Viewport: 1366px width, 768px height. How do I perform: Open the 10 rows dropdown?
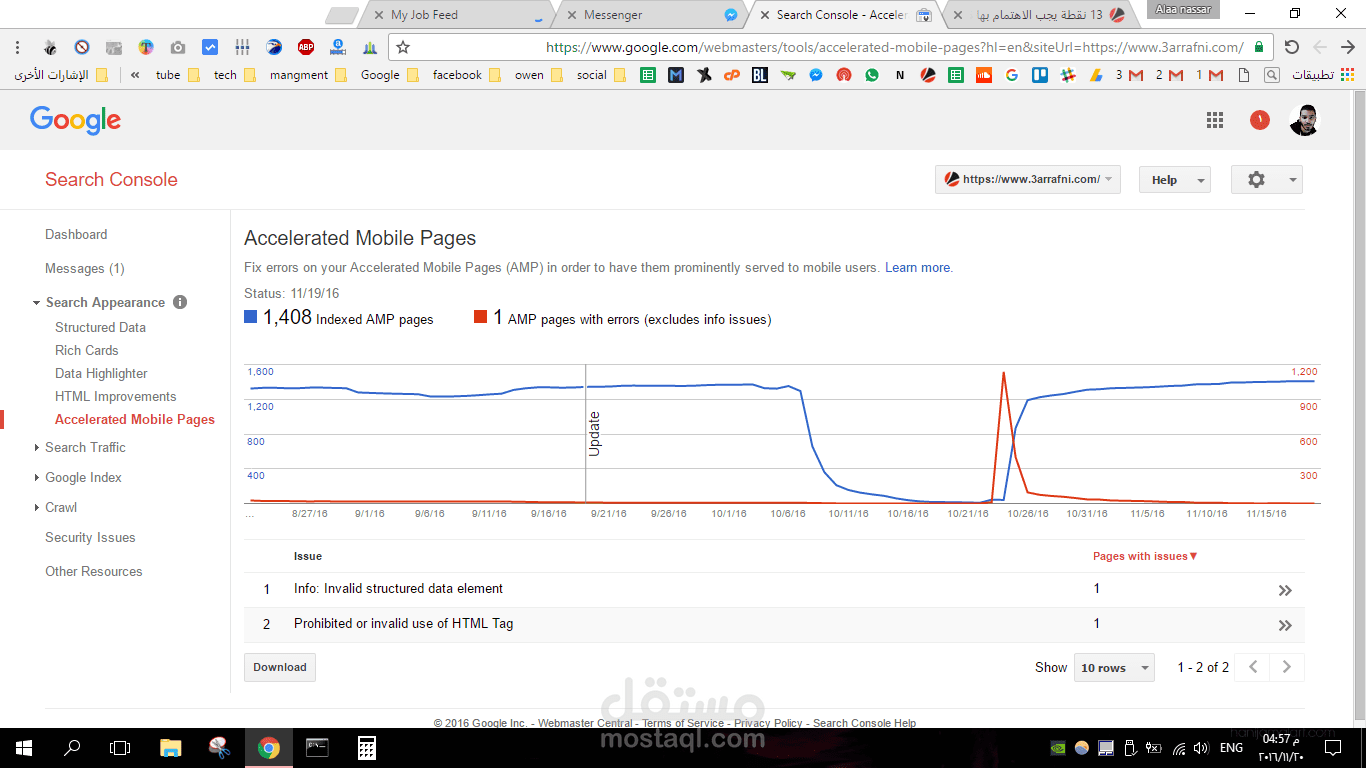1114,667
